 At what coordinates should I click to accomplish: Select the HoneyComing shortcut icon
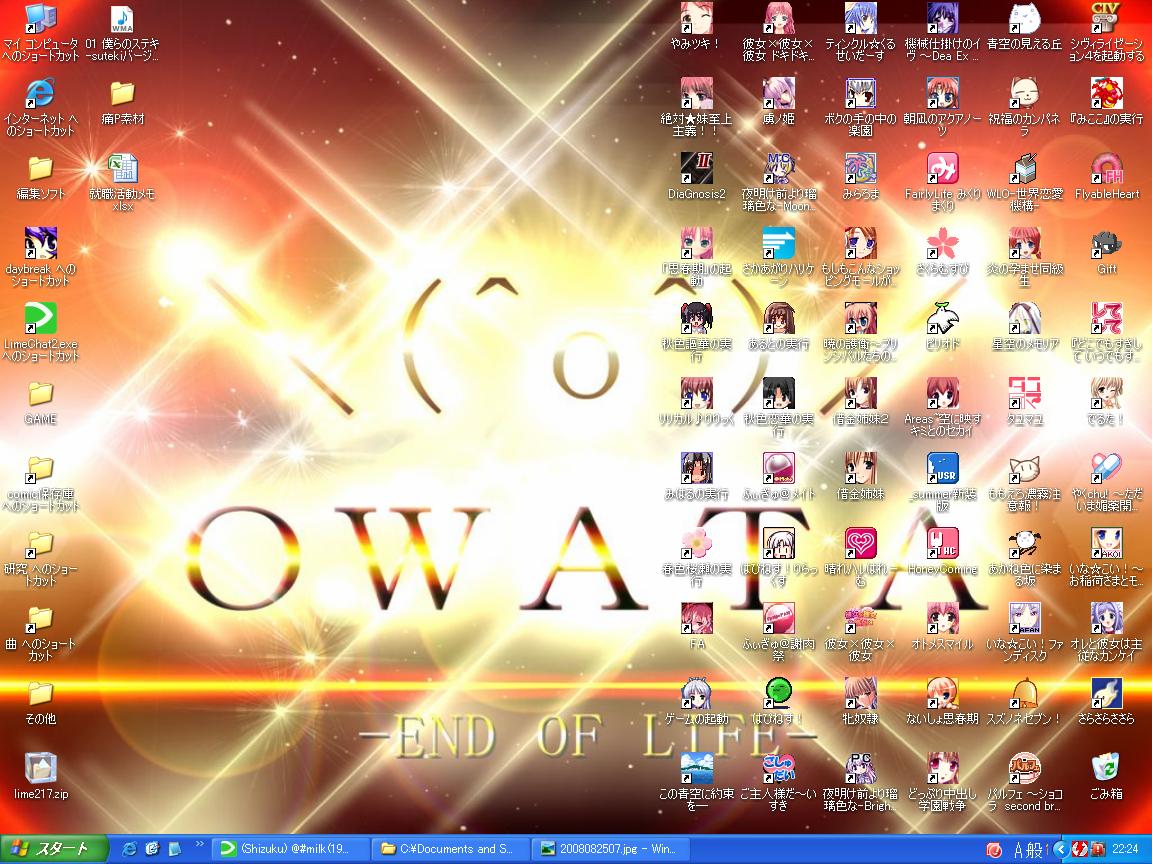(943, 544)
